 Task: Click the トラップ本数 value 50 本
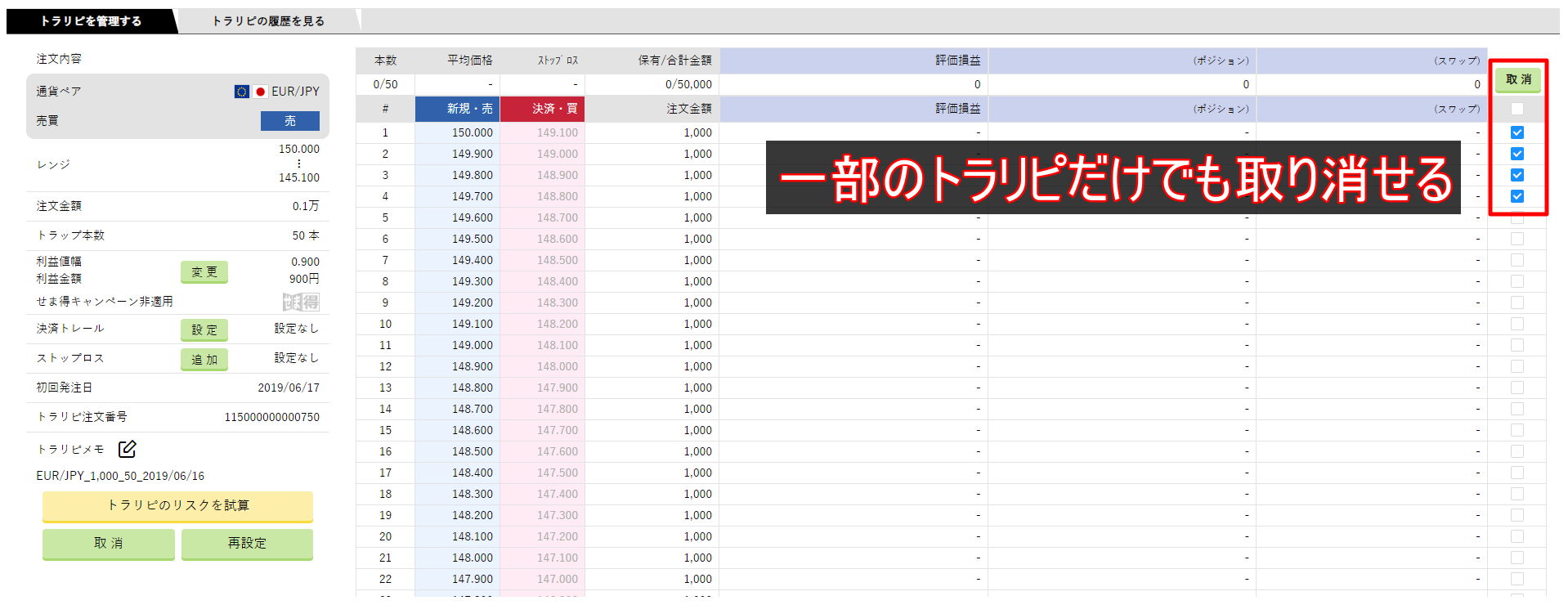tap(306, 235)
